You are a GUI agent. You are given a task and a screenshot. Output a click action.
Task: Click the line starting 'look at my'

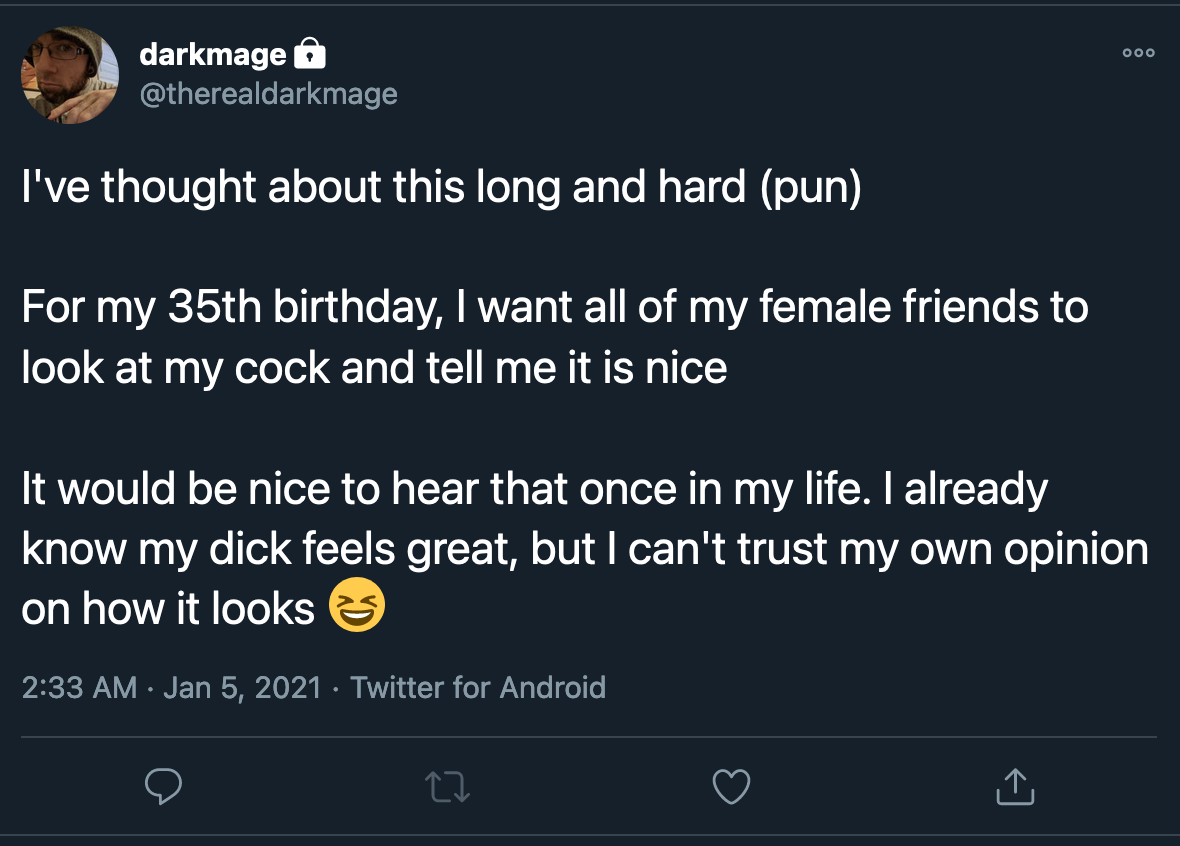(x=374, y=368)
